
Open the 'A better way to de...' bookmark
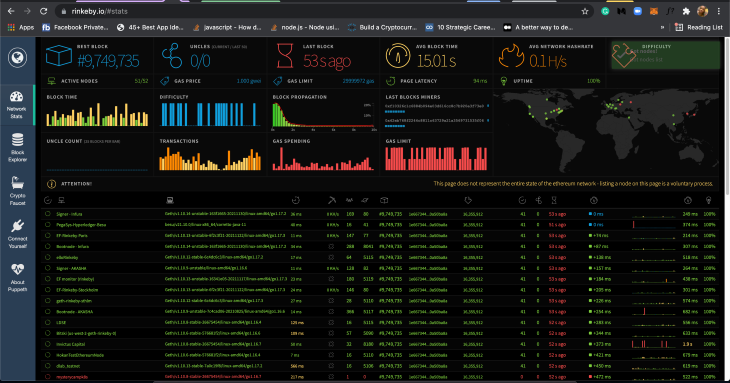pyautogui.click(x=538, y=27)
